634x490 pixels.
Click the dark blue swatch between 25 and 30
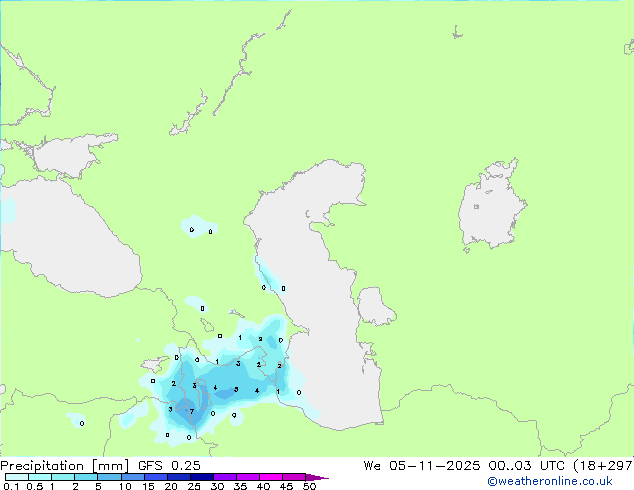(202, 477)
